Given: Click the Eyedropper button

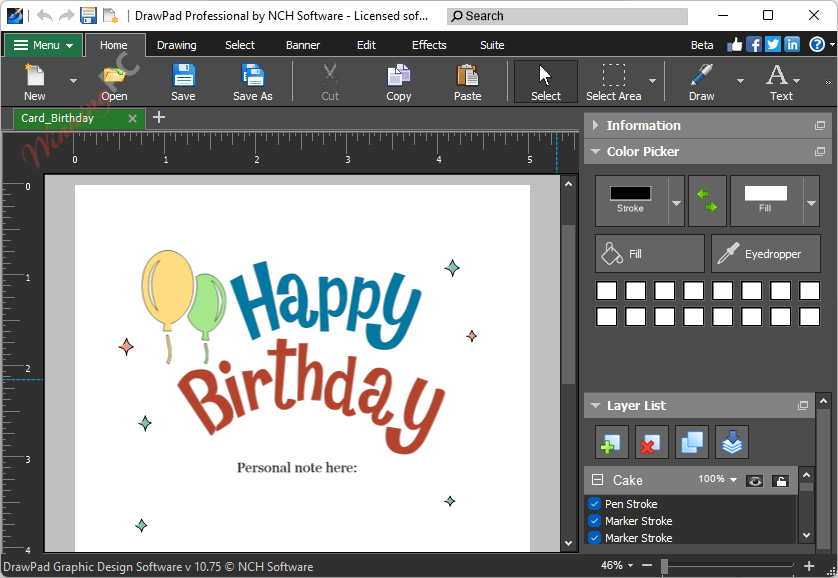Looking at the screenshot, I should click(766, 254).
